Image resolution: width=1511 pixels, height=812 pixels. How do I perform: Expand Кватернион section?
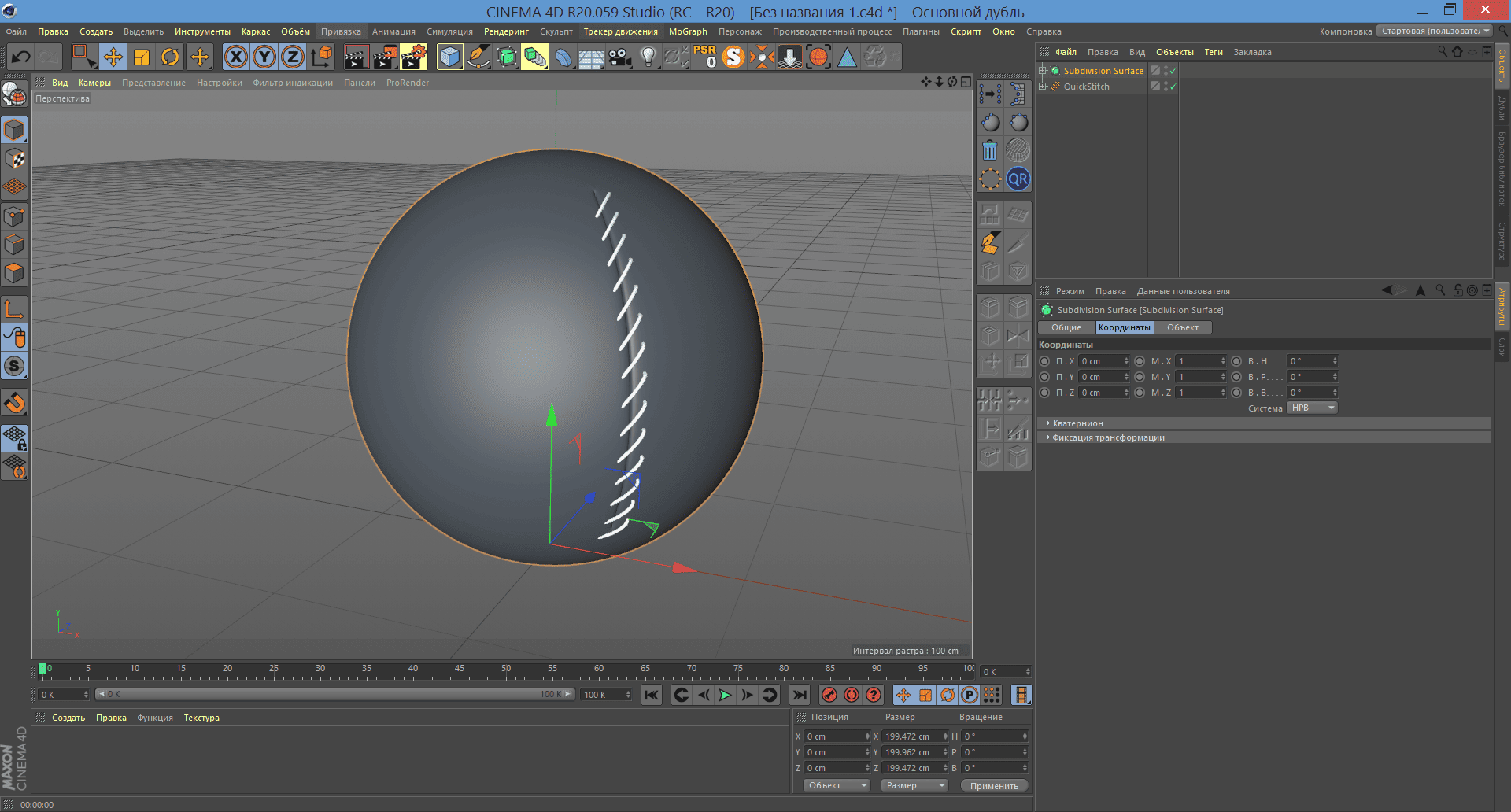pyautogui.click(x=1264, y=423)
